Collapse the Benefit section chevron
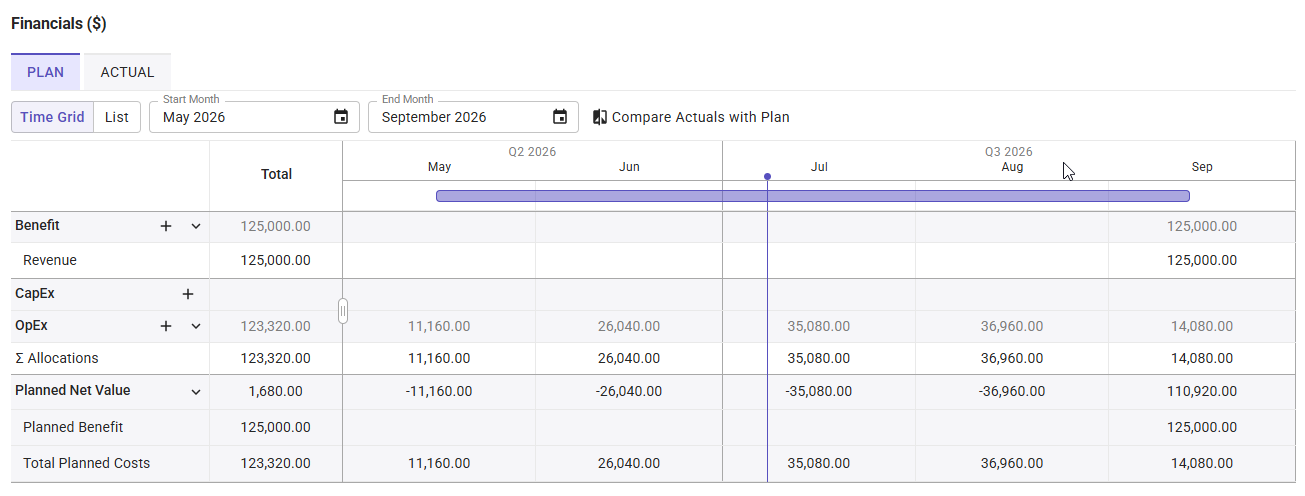The width and height of the screenshot is (1305, 496). 196,226
